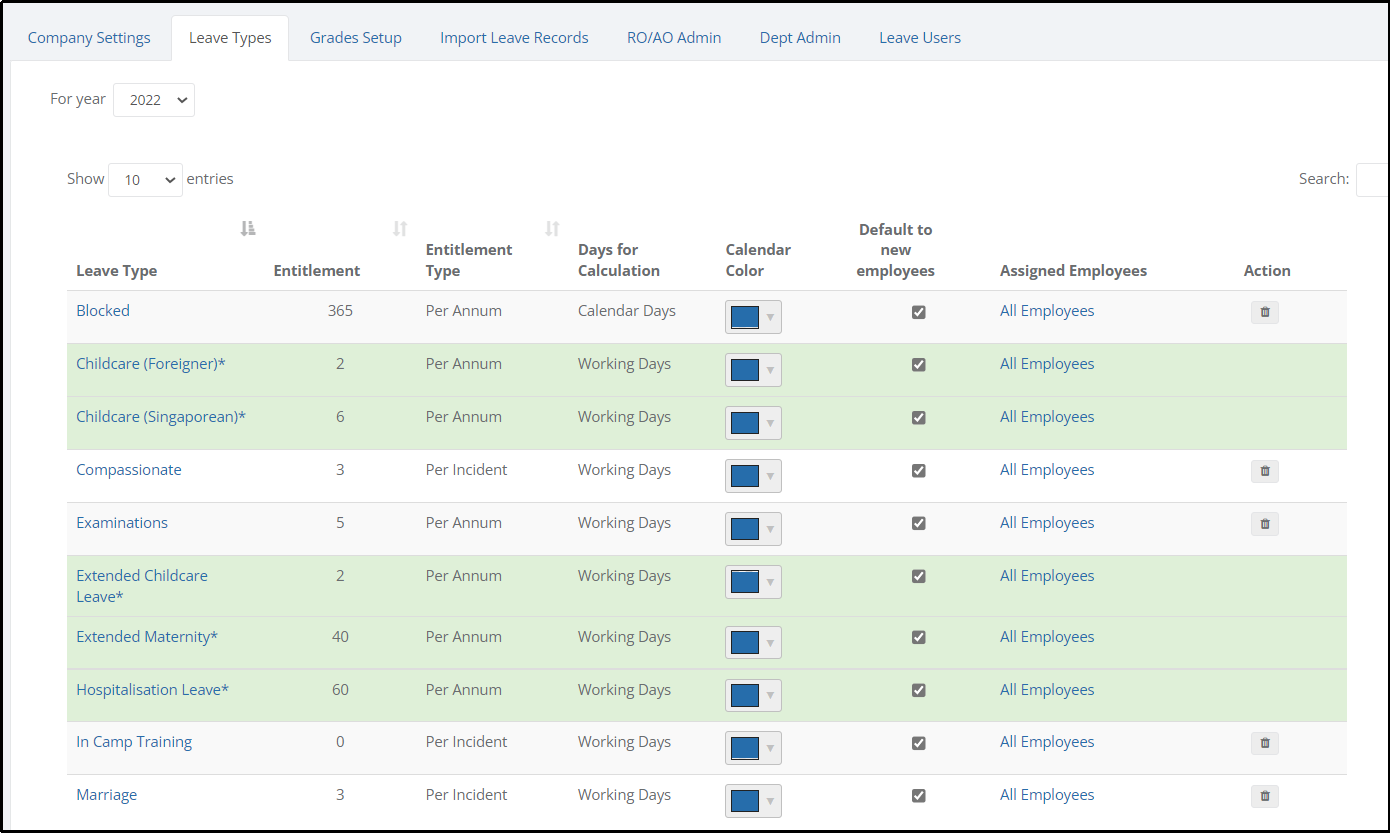This screenshot has width=1390, height=833.
Task: Open the Compassionate leave type link
Action: [x=129, y=470]
